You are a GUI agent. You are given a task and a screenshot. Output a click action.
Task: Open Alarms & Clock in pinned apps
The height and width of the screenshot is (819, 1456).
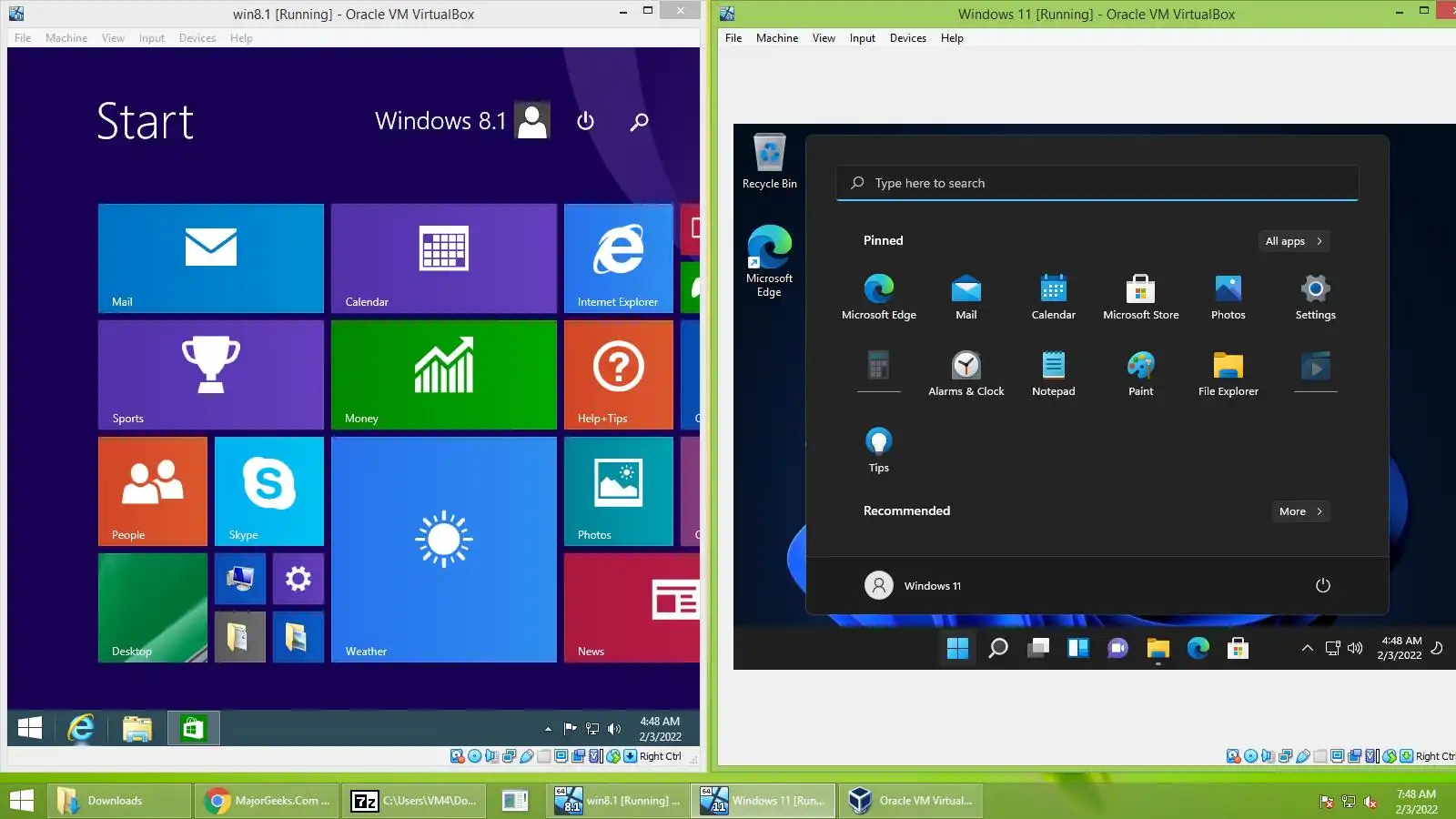click(966, 374)
